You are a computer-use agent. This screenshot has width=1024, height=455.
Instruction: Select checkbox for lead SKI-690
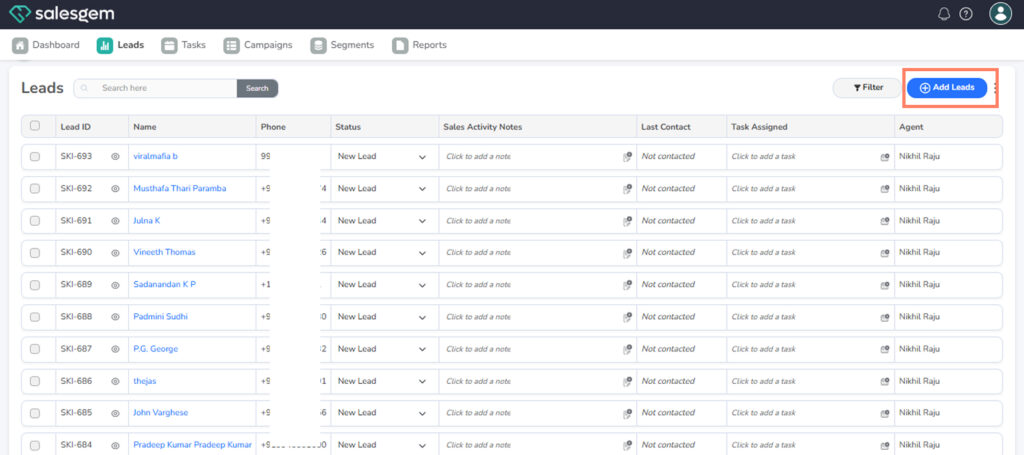tap(35, 253)
